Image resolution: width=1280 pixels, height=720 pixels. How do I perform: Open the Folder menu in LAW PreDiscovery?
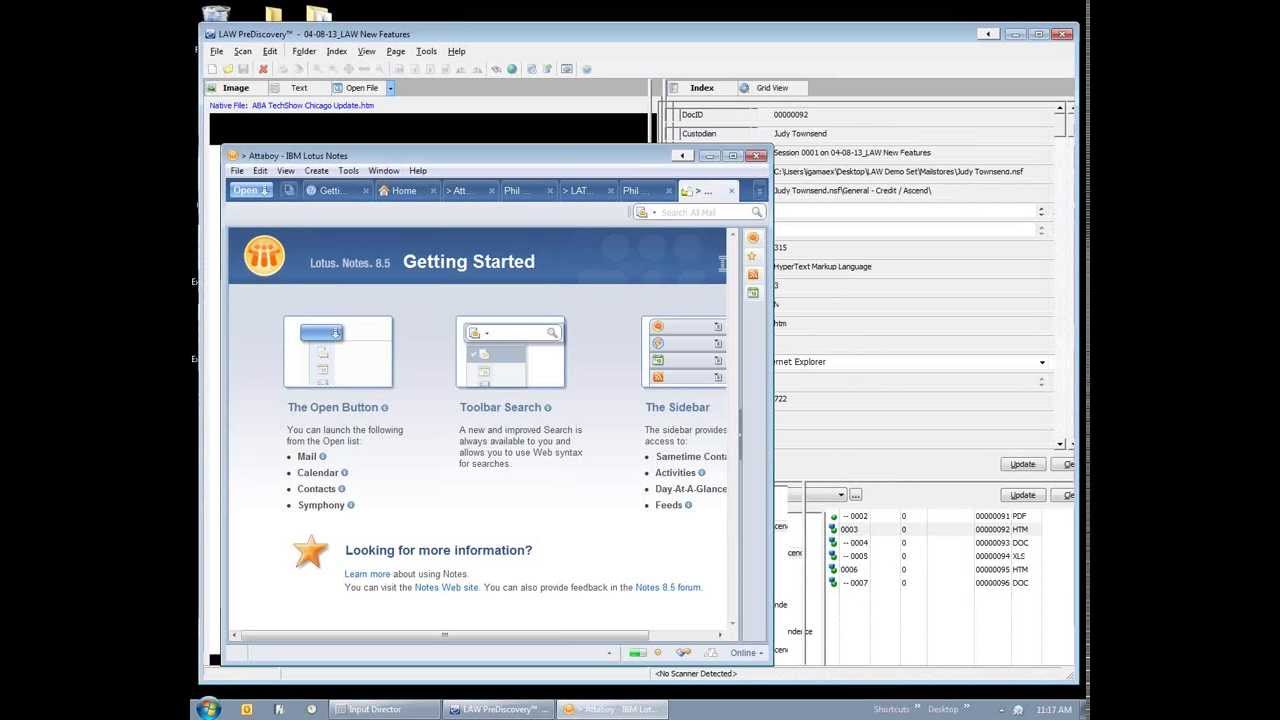(304, 51)
